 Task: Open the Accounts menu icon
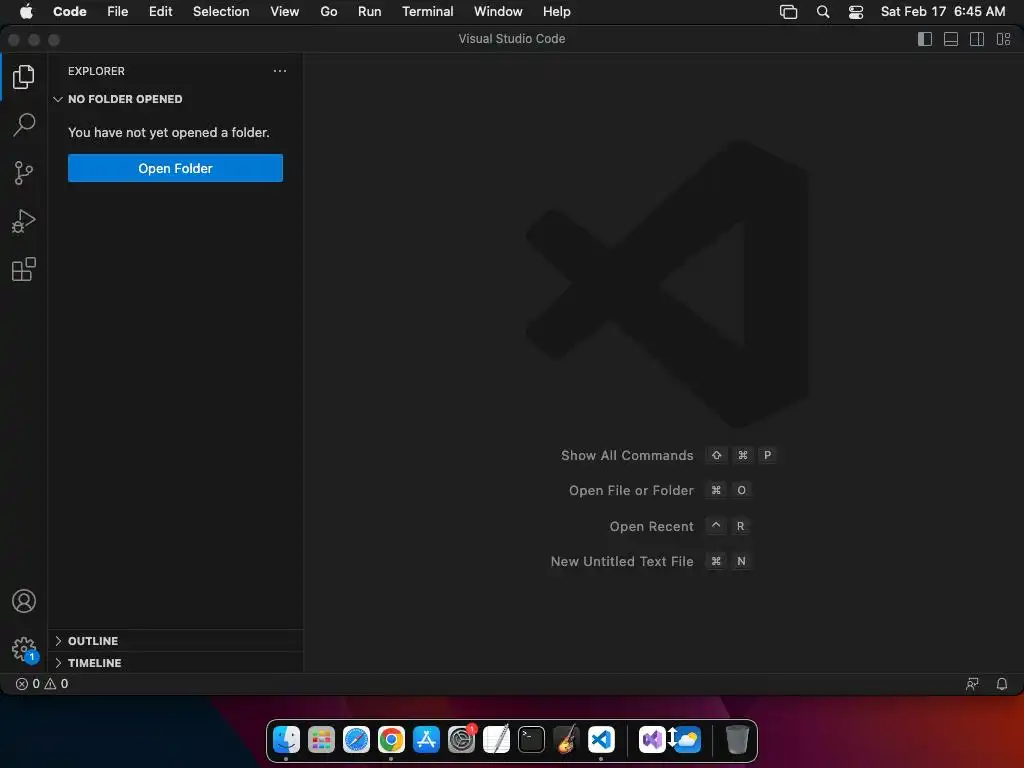coord(24,601)
